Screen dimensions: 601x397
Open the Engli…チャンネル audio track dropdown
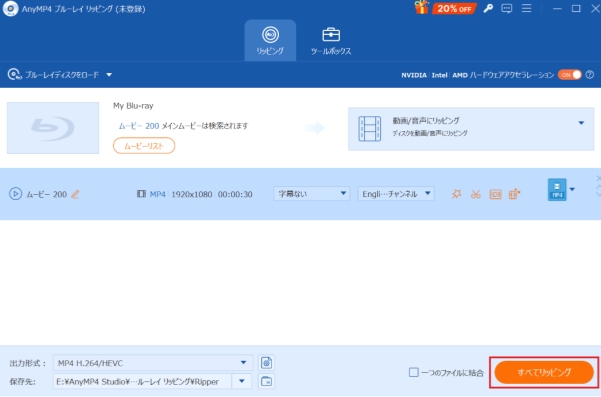click(396, 194)
